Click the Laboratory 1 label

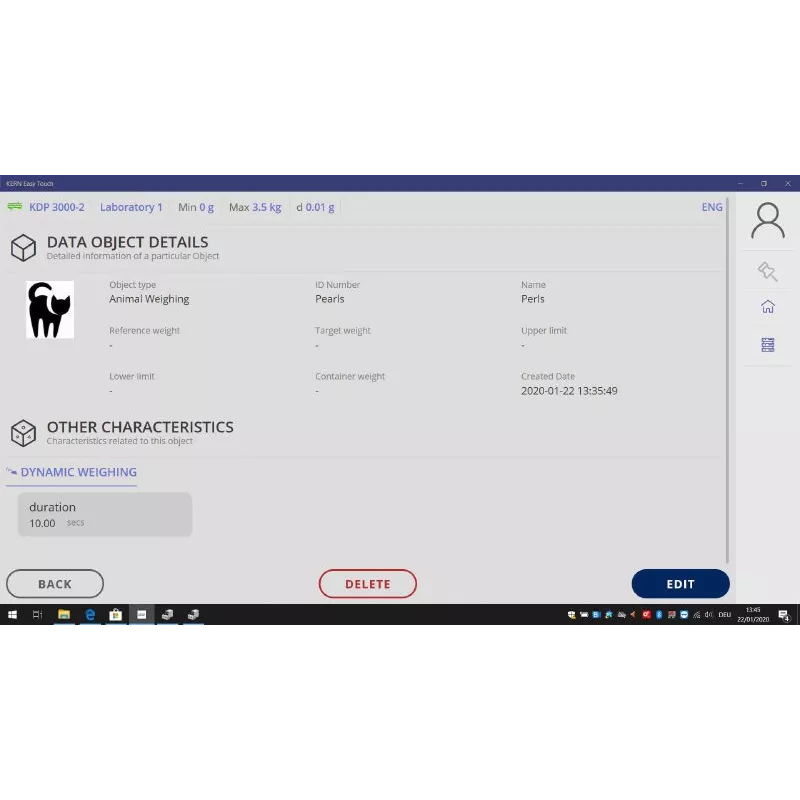click(131, 207)
